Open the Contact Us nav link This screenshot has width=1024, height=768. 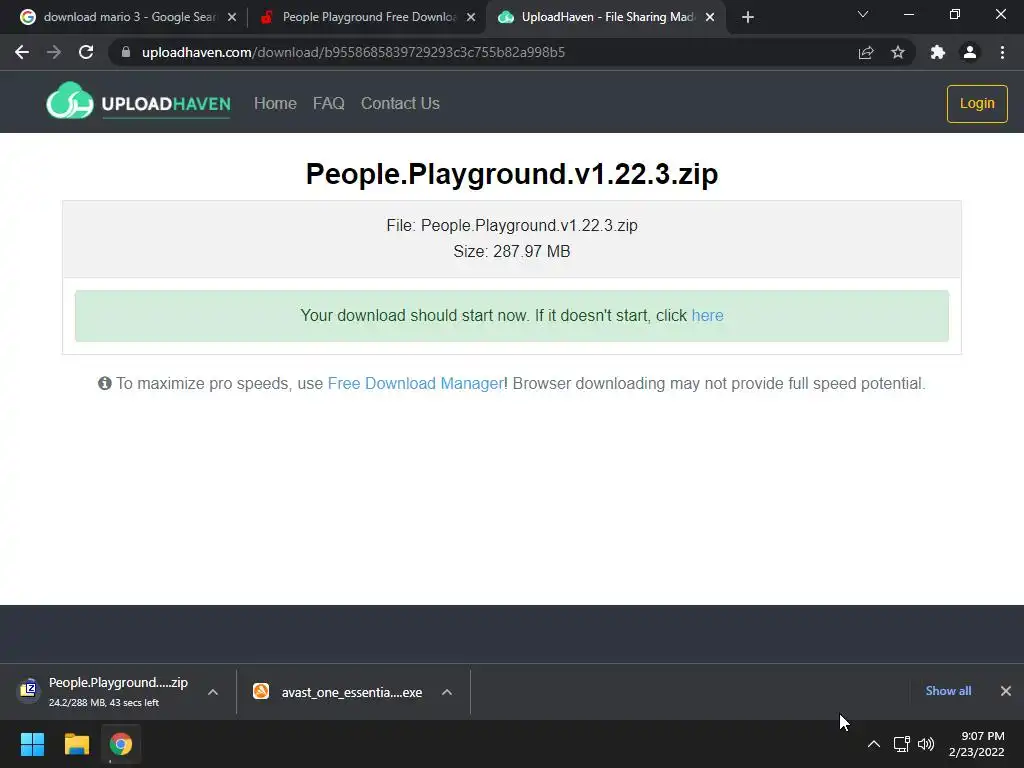point(400,103)
